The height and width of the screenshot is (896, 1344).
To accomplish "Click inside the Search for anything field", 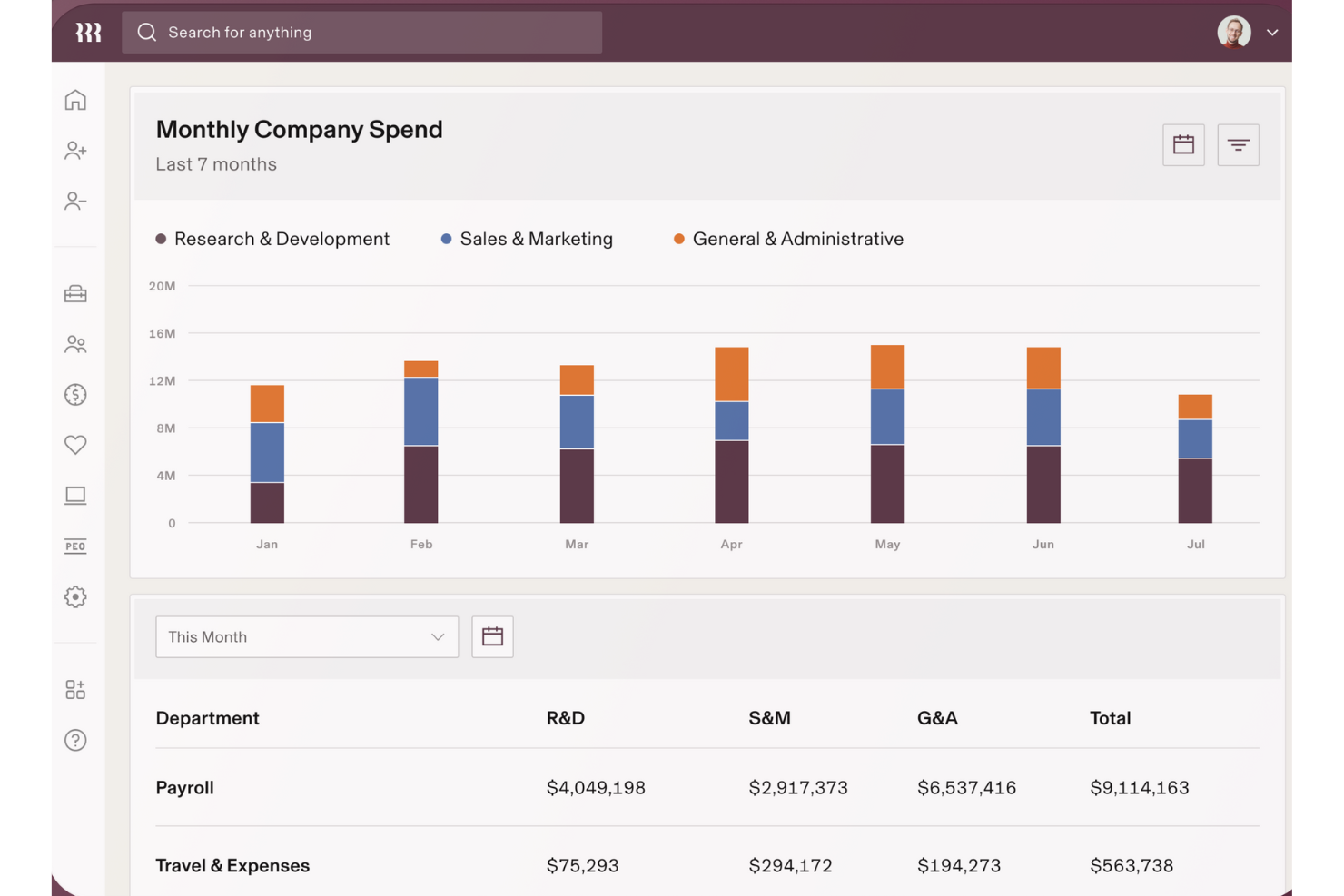I will click(361, 32).
